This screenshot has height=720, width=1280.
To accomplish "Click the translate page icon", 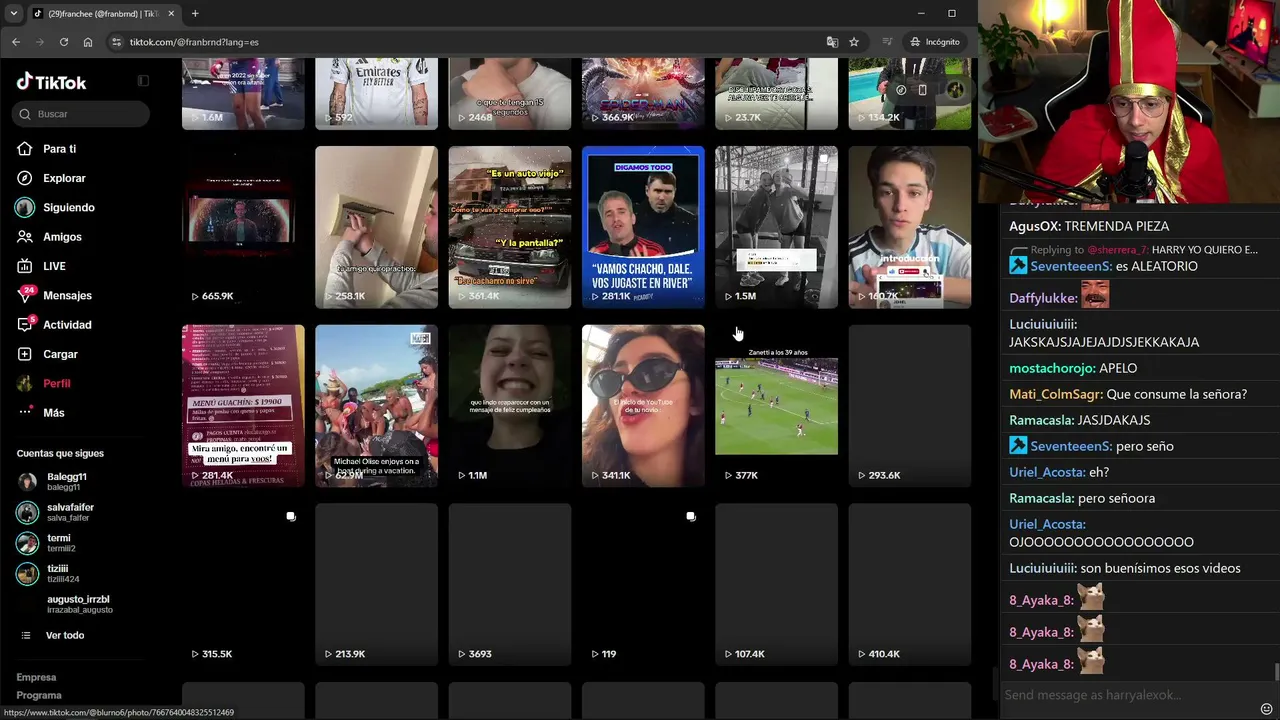I will pos(832,42).
